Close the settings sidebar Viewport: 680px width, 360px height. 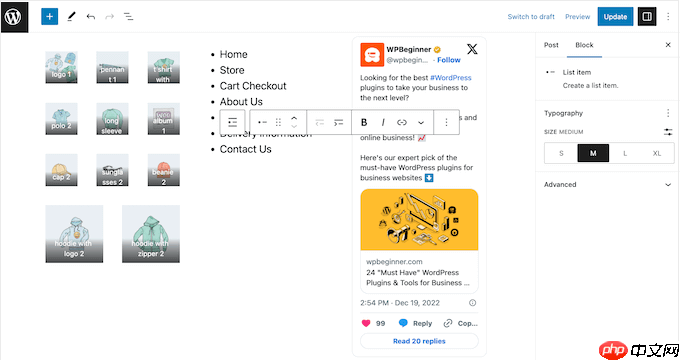click(x=668, y=45)
